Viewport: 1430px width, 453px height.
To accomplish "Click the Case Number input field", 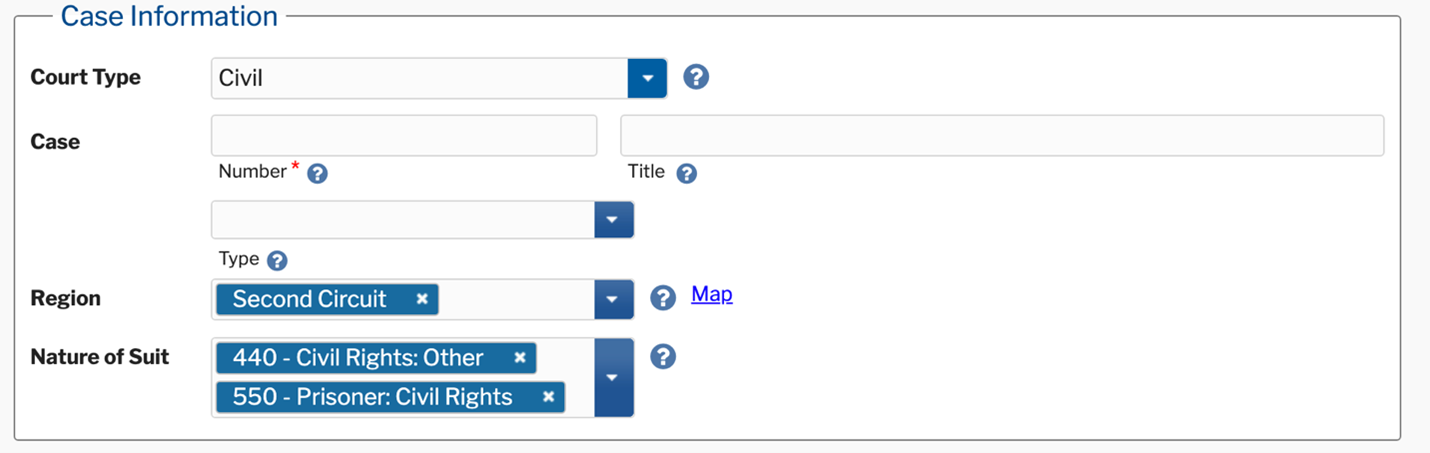I will coord(404,136).
